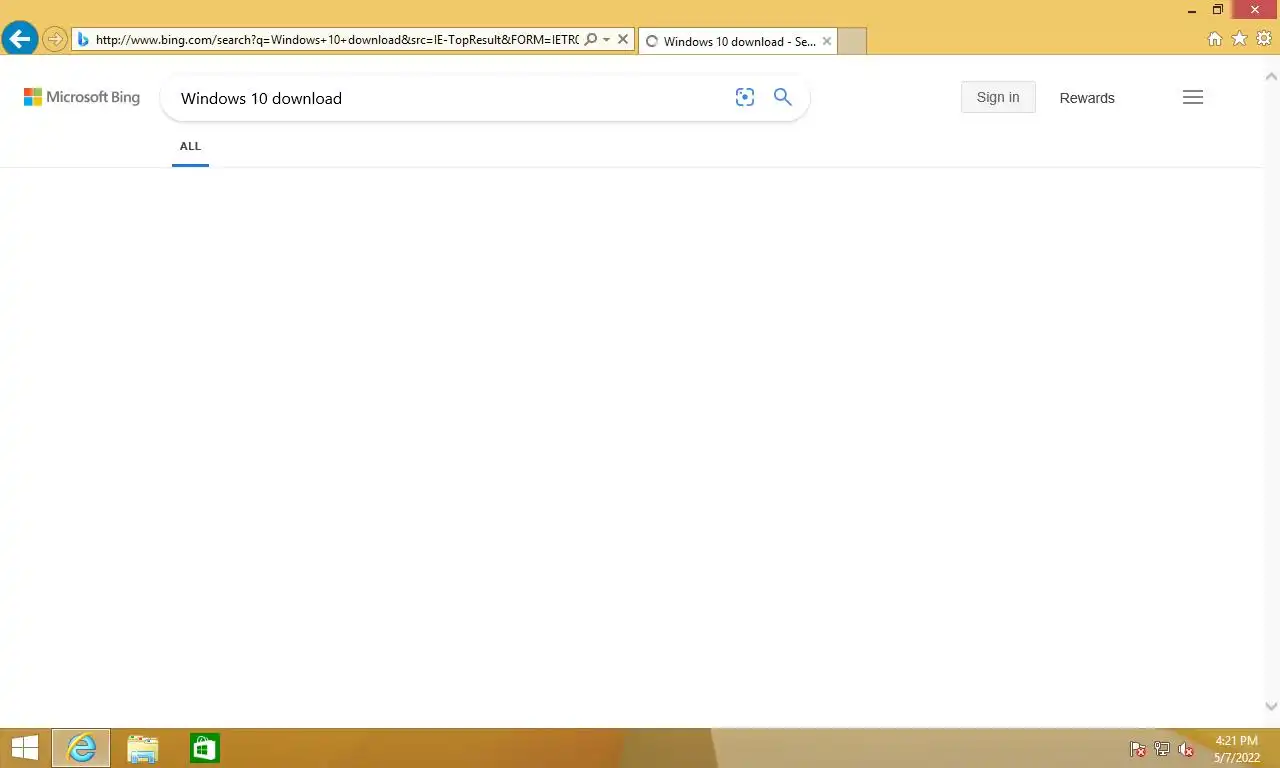Click the Bing favicon in the address bar

[84, 40]
